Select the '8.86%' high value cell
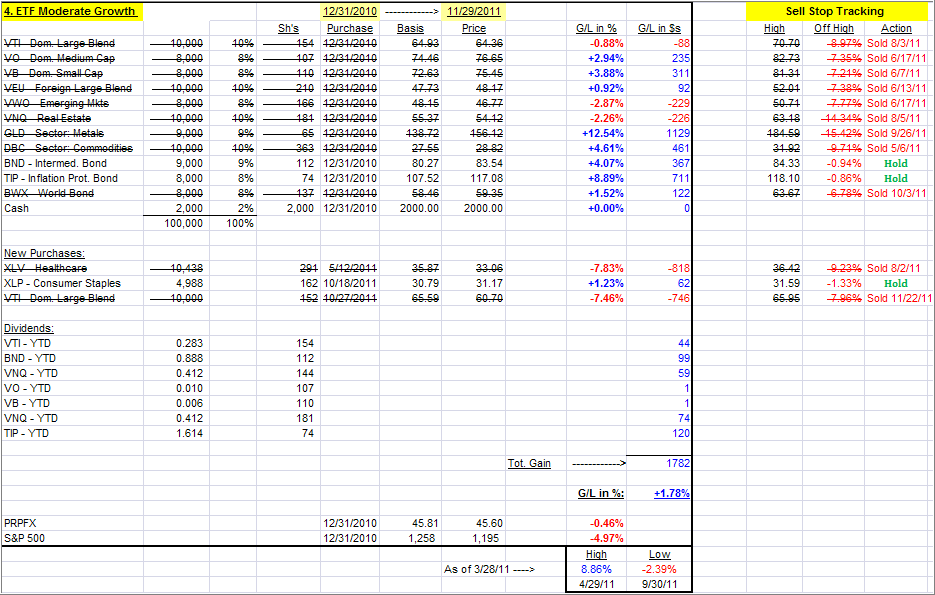 pos(596,569)
